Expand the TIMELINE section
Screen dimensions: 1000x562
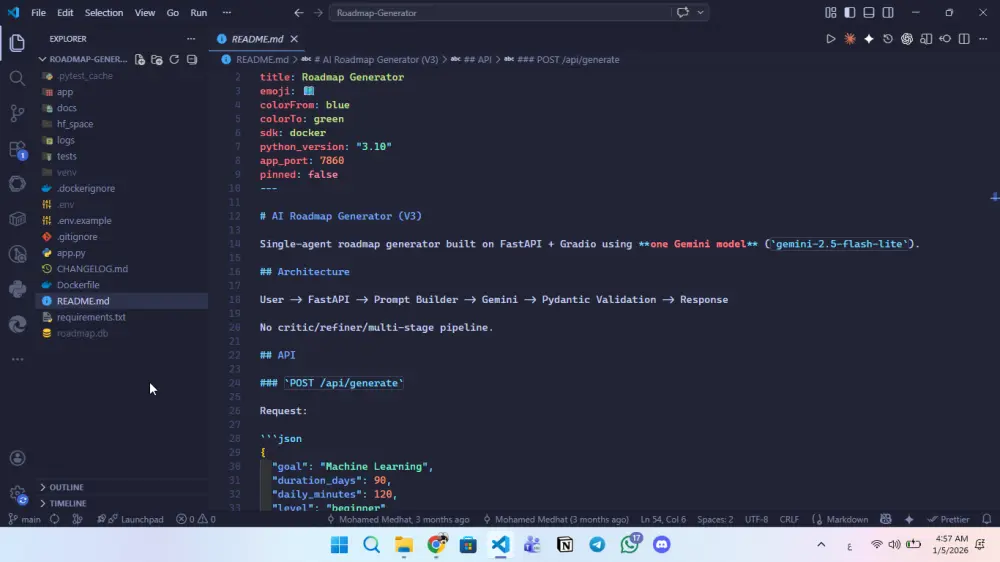point(68,503)
